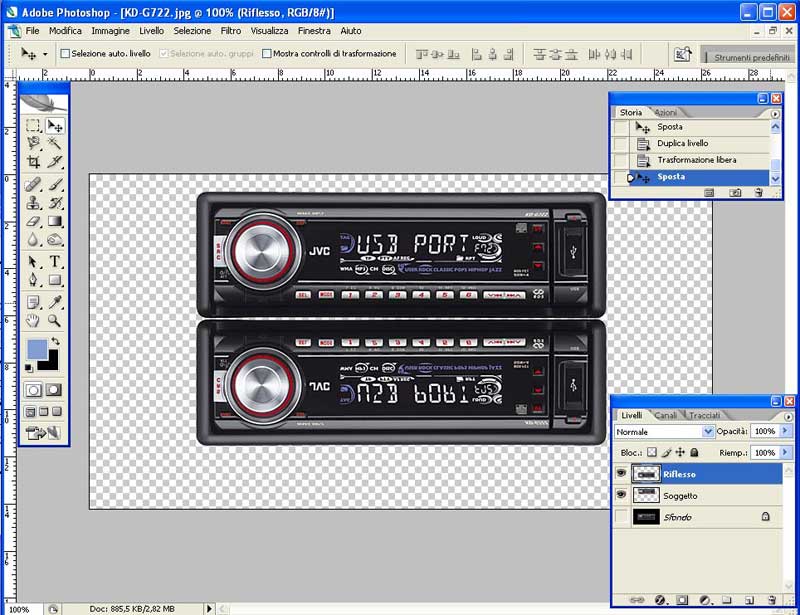
Task: Activate the Pen tool
Action: [x=33, y=280]
